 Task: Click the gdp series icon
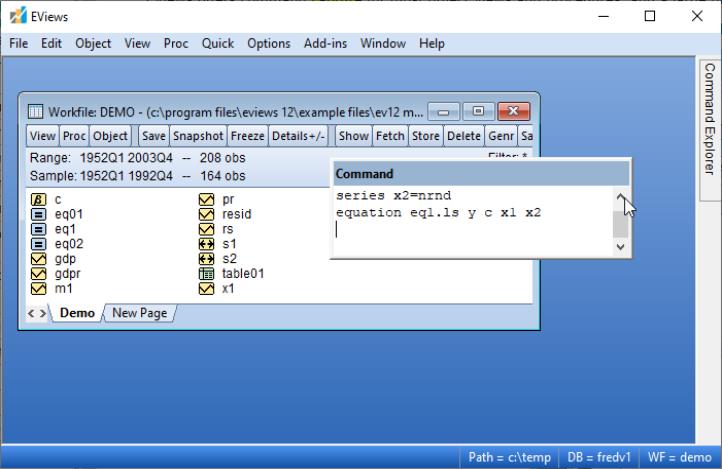[39, 258]
